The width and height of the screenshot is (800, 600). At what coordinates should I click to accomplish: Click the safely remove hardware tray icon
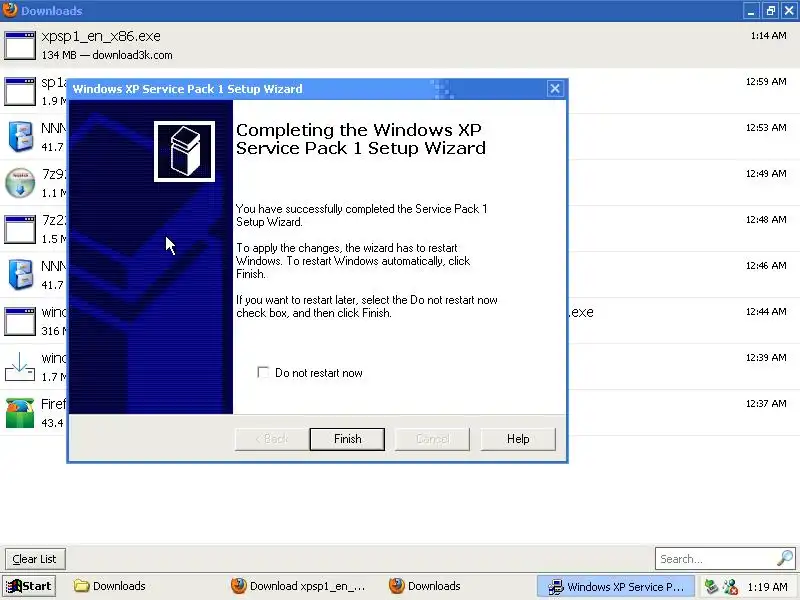[x=711, y=587]
